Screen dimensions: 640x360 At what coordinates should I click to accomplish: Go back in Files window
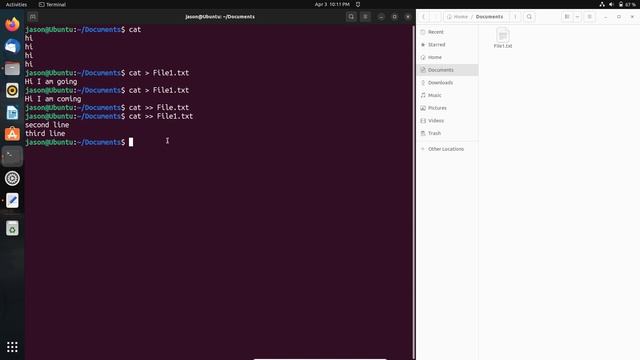click(x=424, y=17)
